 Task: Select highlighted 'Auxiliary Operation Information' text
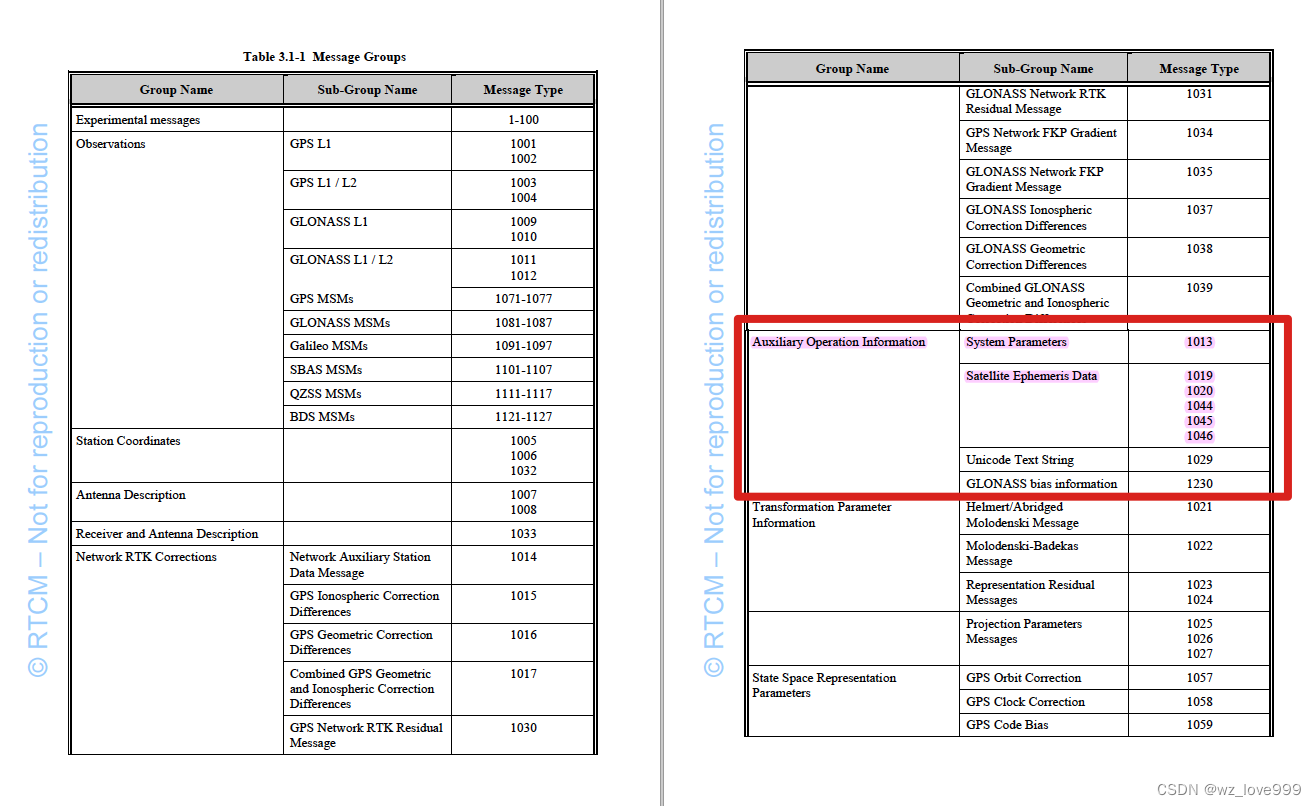point(839,342)
